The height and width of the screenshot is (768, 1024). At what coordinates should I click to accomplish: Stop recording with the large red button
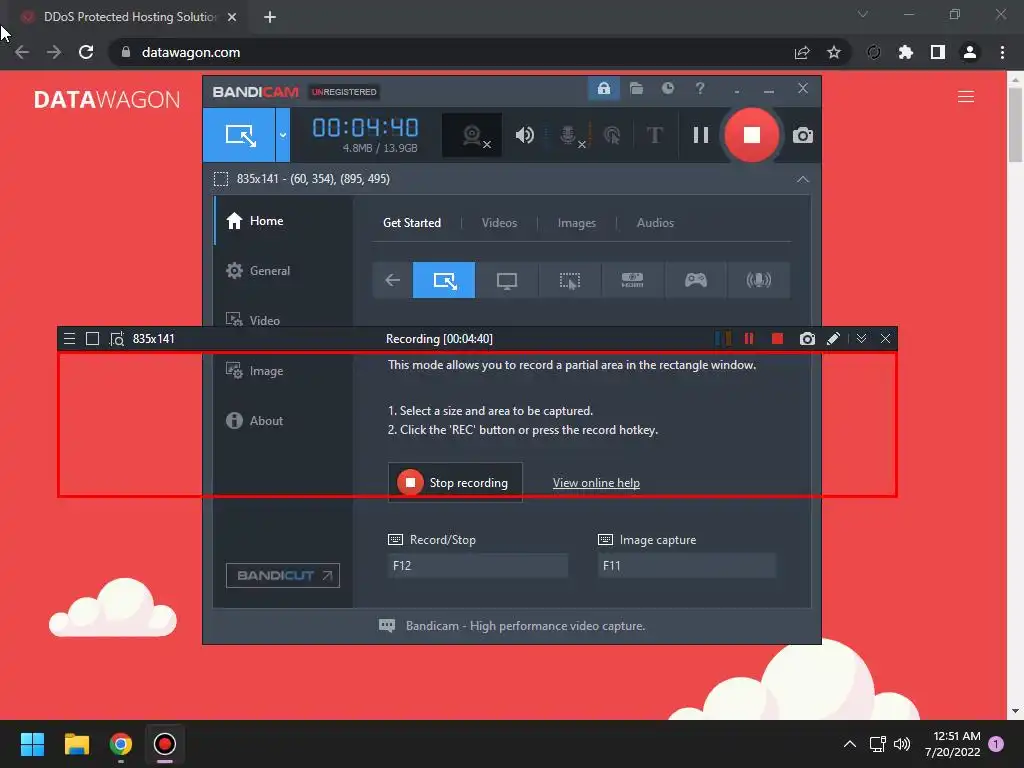[752, 135]
